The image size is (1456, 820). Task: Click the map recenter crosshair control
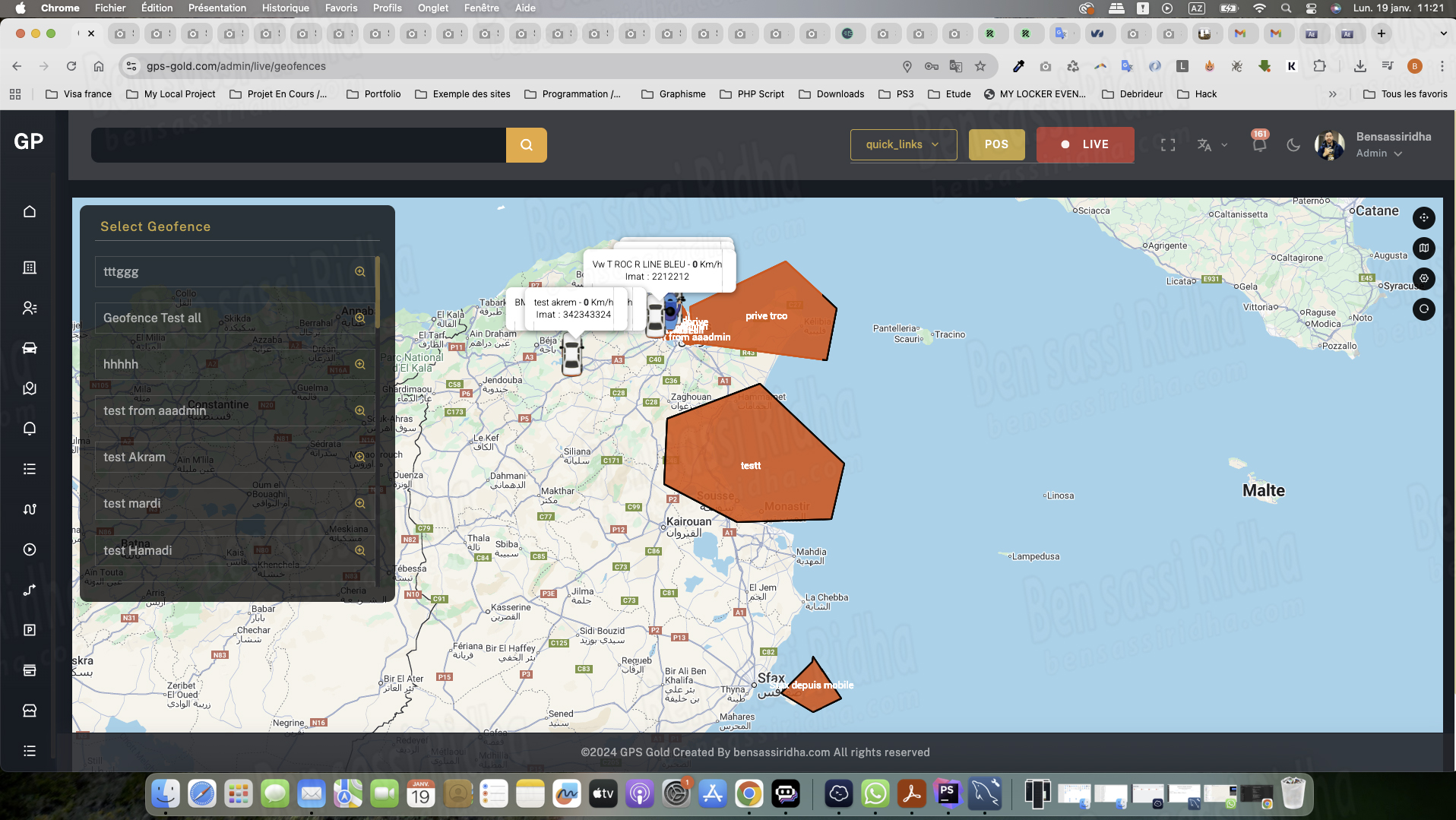(1423, 217)
